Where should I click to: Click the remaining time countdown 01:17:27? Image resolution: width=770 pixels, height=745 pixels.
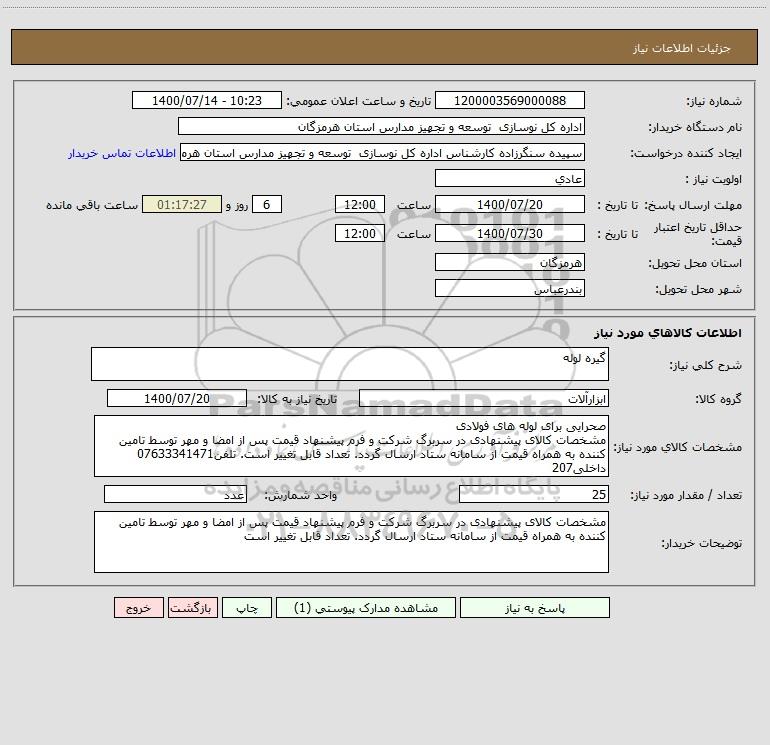(182, 204)
